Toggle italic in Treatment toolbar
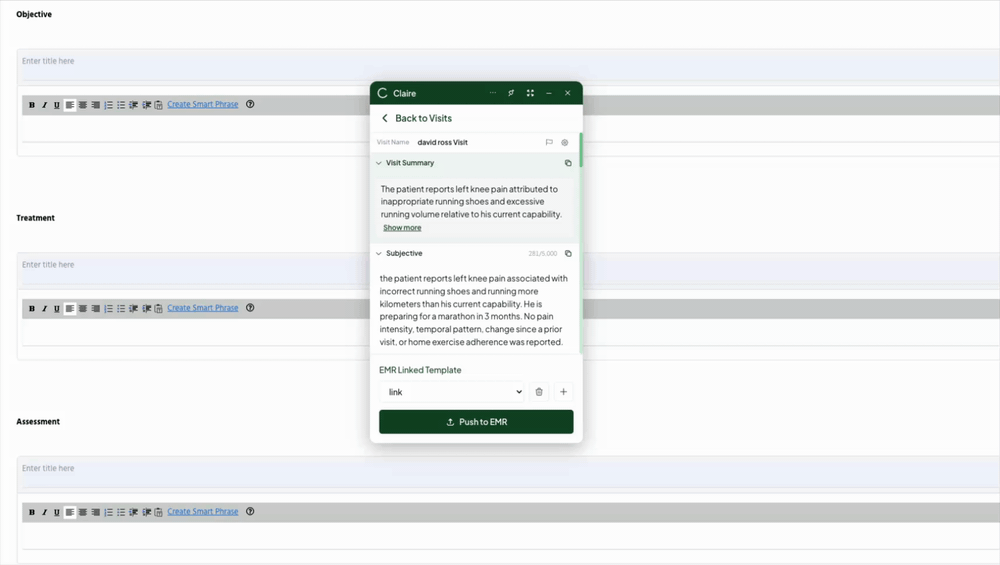 point(44,308)
